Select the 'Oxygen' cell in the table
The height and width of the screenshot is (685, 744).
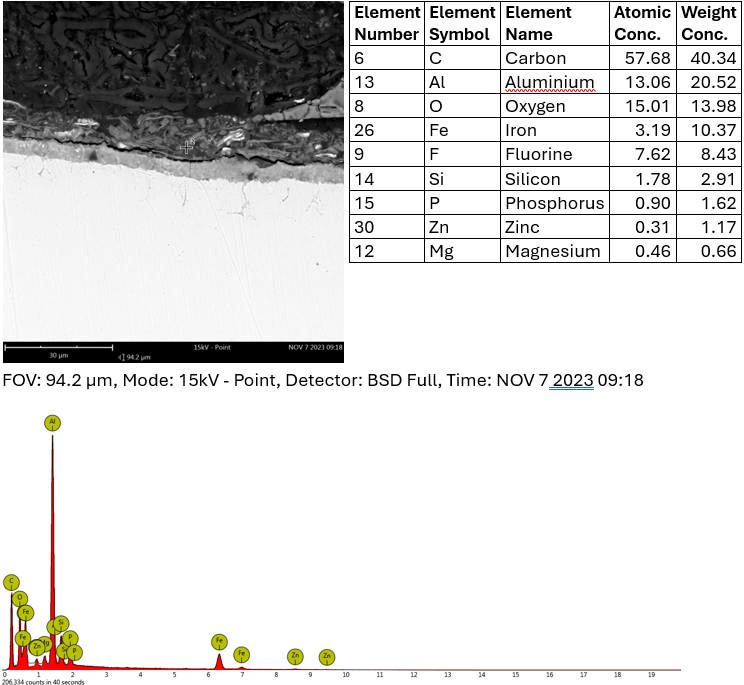click(555, 106)
